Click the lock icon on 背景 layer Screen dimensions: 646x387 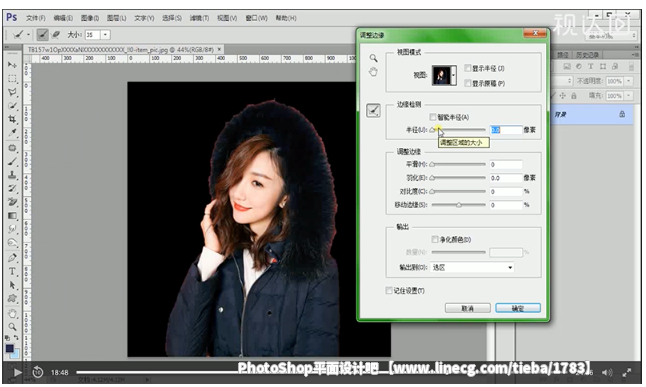pos(622,114)
